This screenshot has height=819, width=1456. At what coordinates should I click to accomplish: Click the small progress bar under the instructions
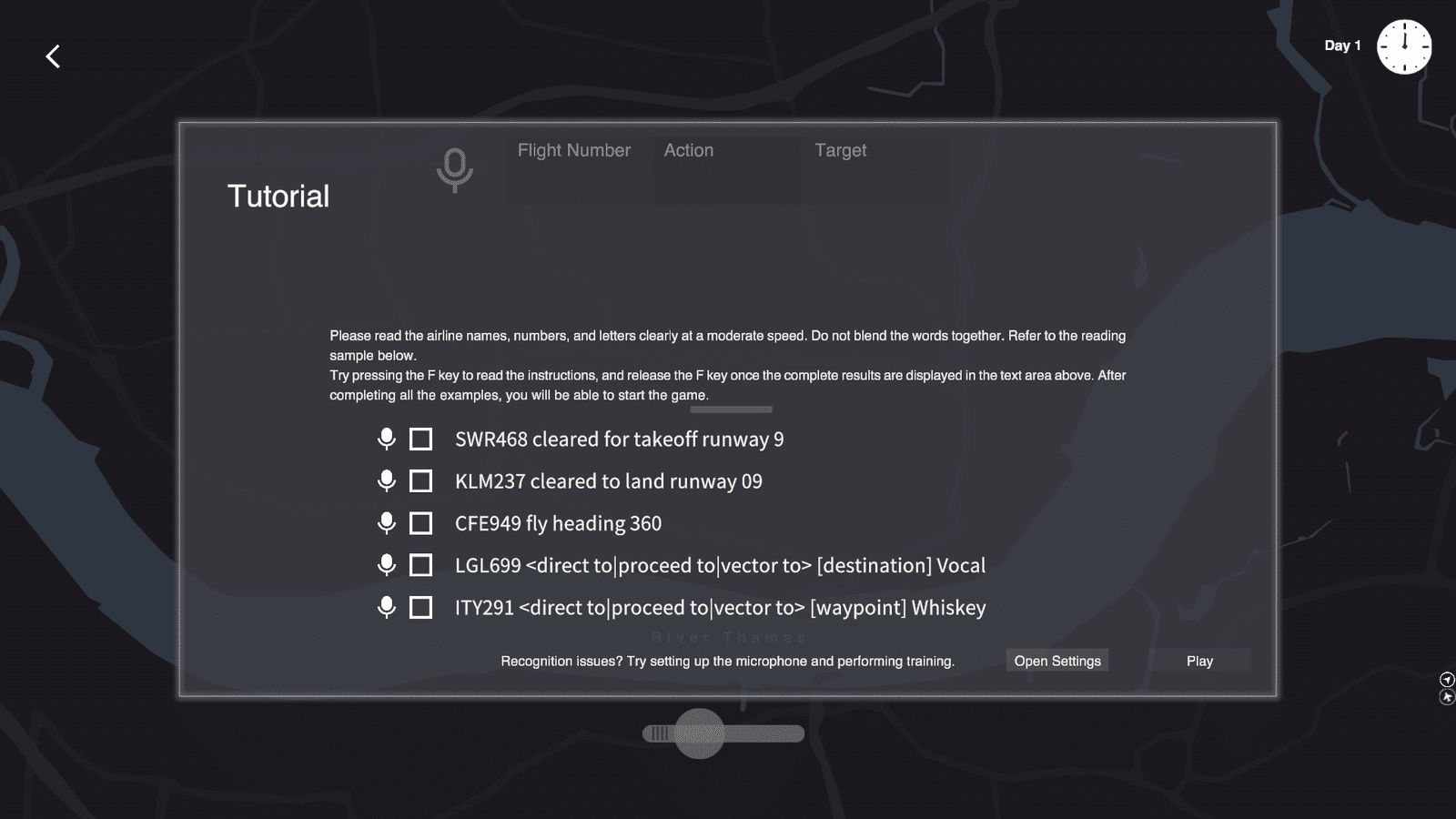(731, 409)
